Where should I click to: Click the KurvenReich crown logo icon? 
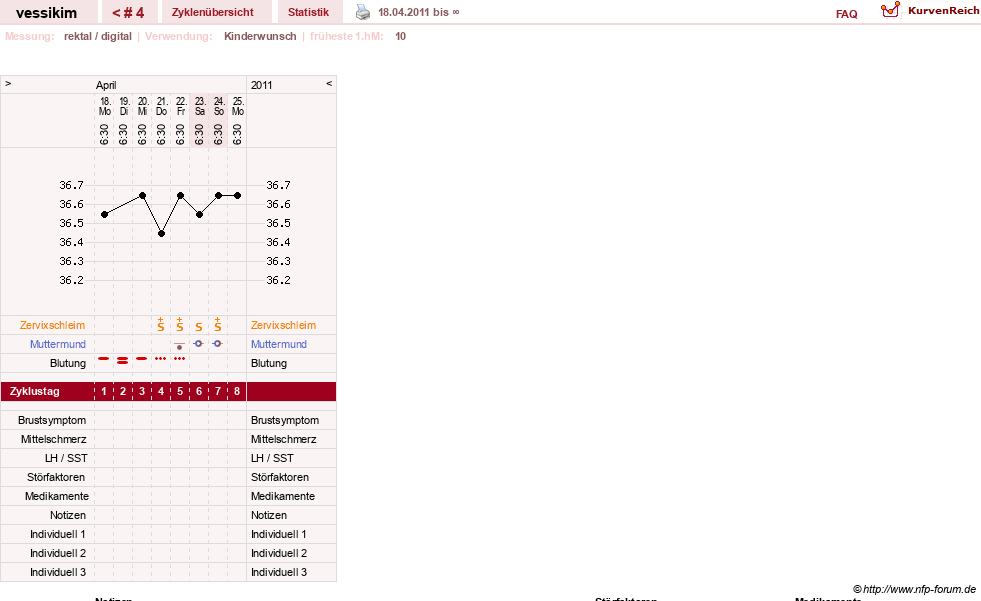(890, 10)
